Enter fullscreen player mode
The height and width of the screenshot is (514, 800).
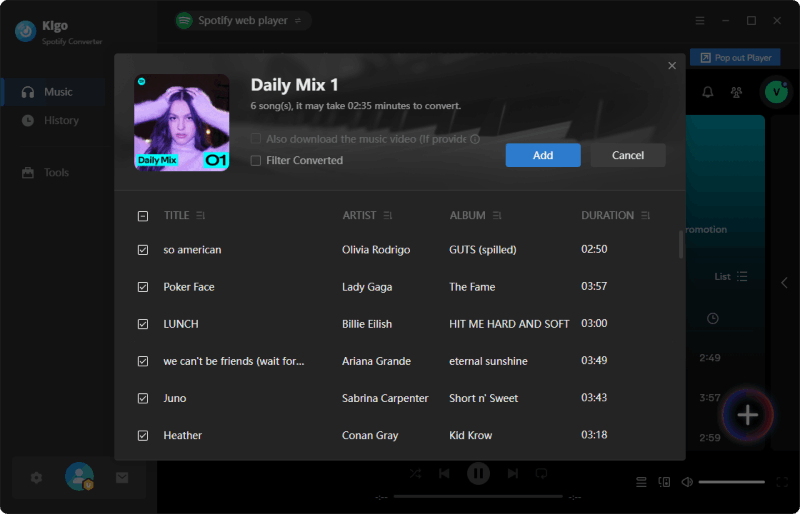tap(782, 482)
